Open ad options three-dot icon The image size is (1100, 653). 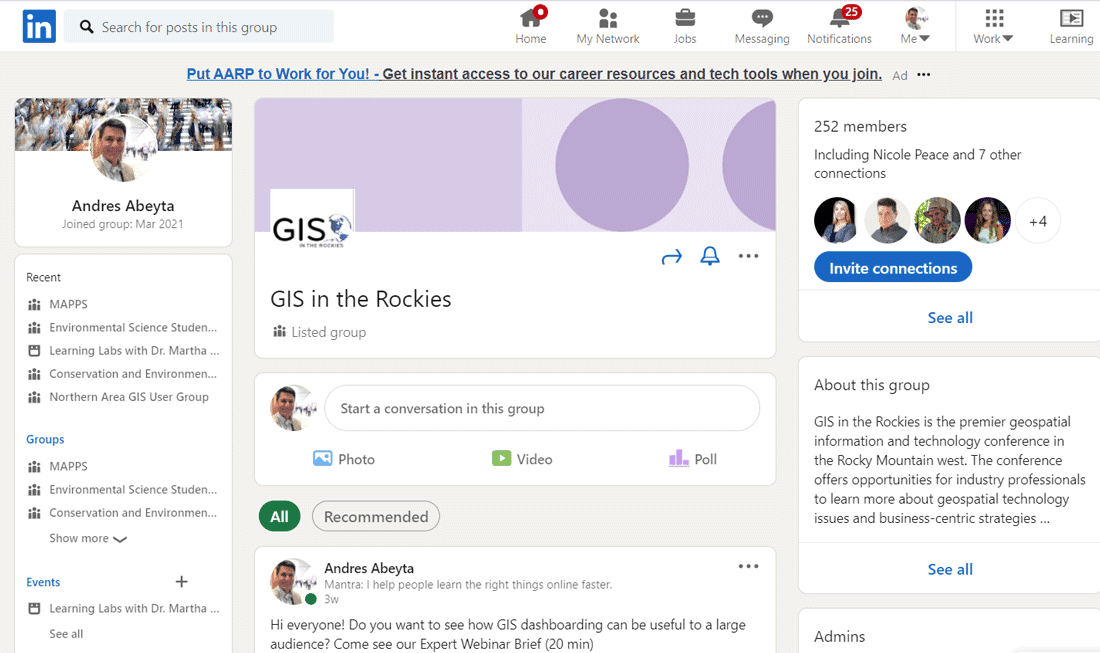click(x=924, y=74)
